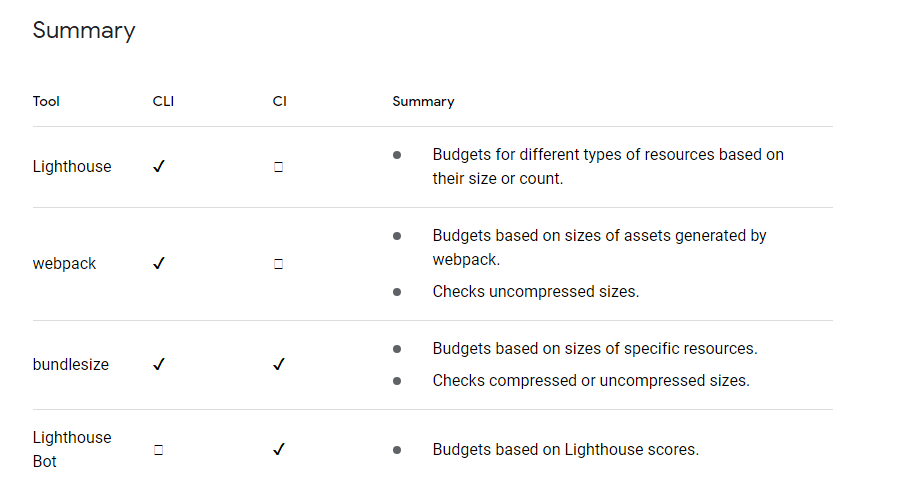Screen dimensions: 906x499
Task: Click the webpack CLI checkmark
Action: pos(158,264)
